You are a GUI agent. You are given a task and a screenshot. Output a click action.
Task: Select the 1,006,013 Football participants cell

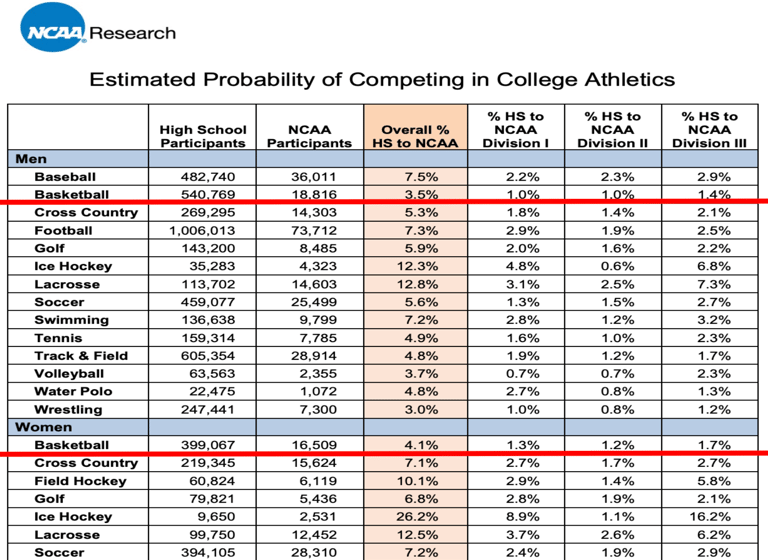[202, 230]
